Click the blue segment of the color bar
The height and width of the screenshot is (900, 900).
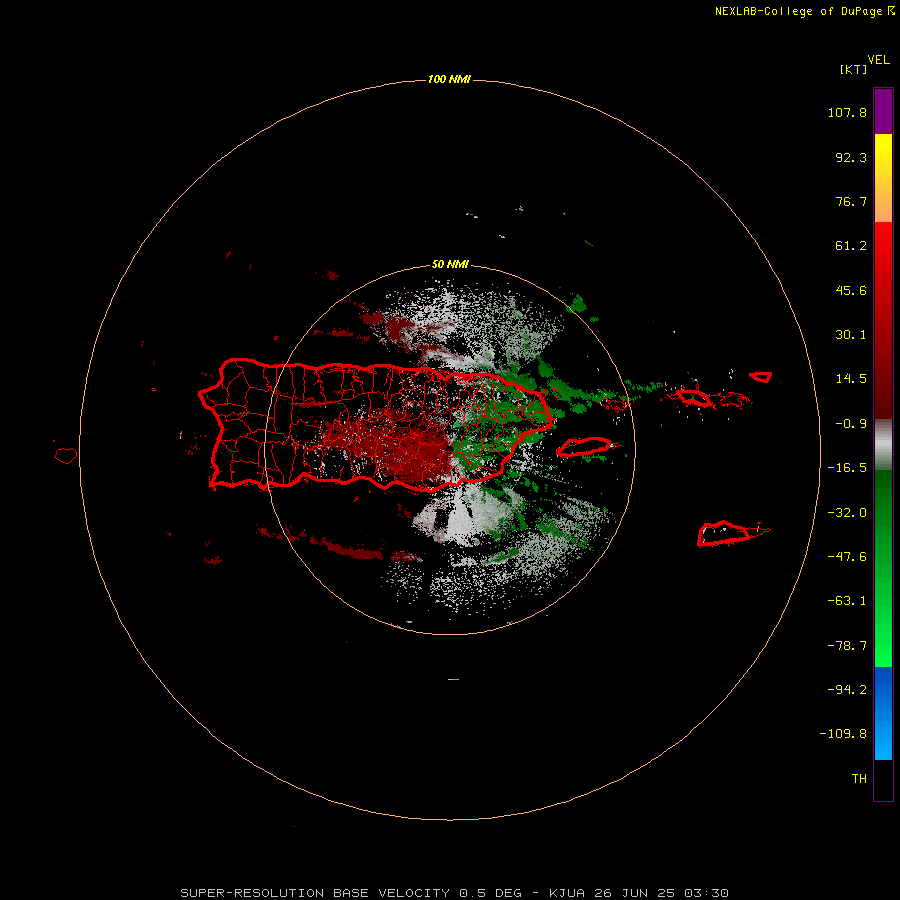pyautogui.click(x=883, y=713)
